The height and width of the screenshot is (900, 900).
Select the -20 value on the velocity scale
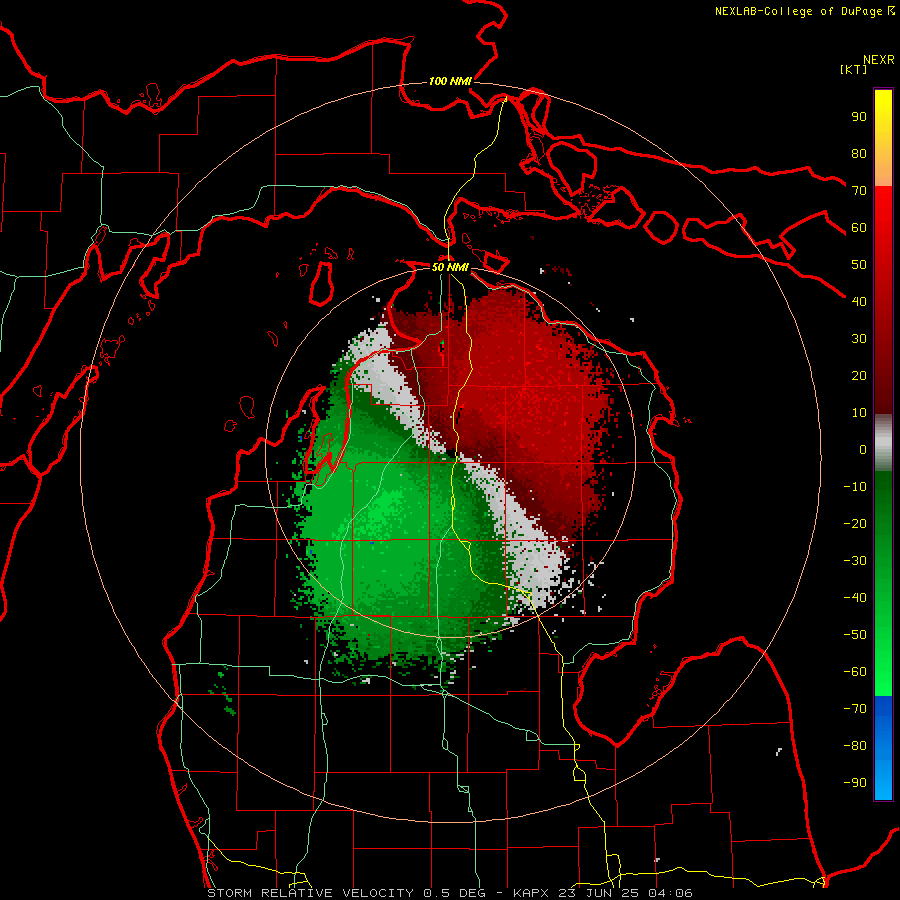855,523
